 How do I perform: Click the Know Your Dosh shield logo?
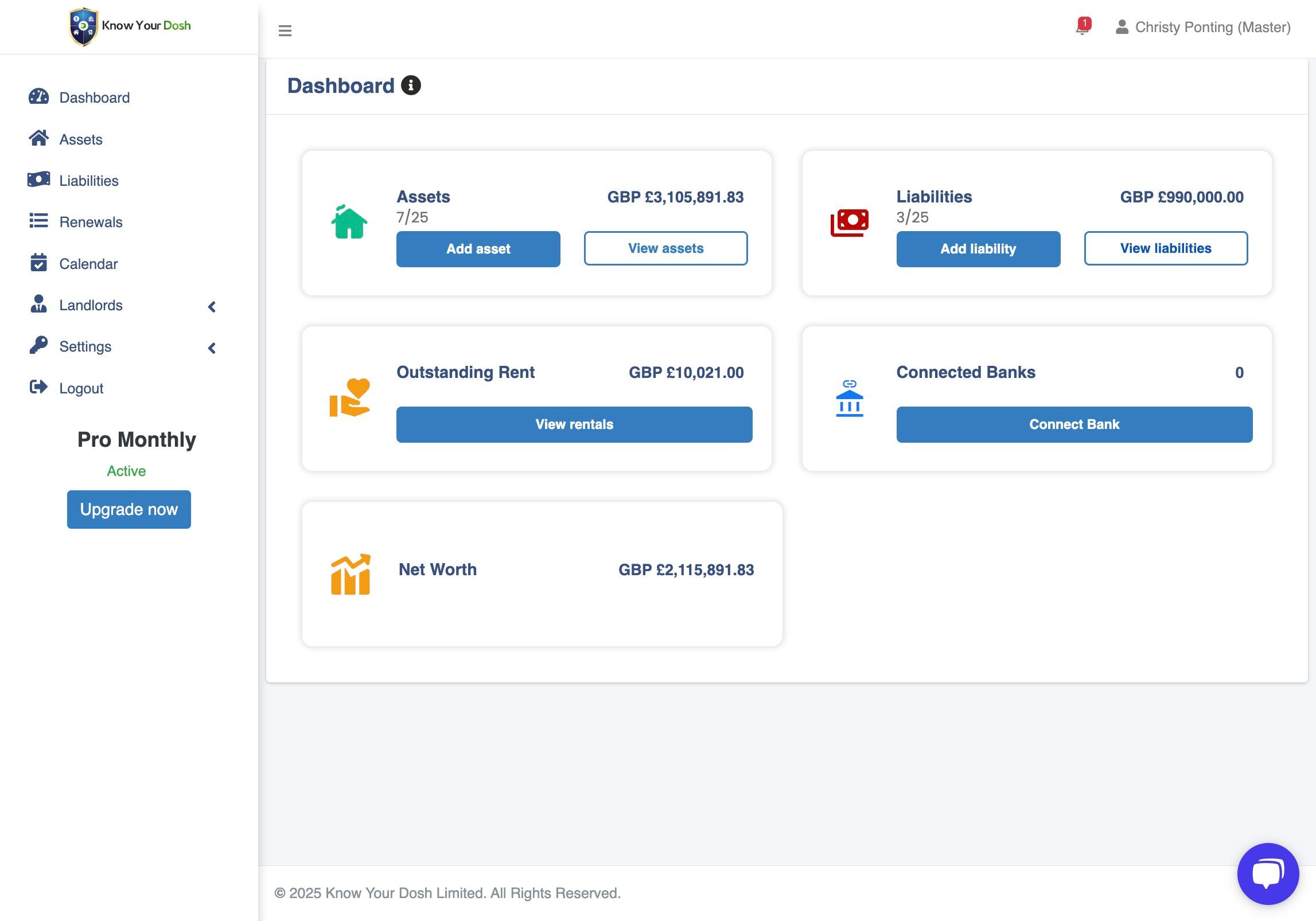[x=83, y=26]
